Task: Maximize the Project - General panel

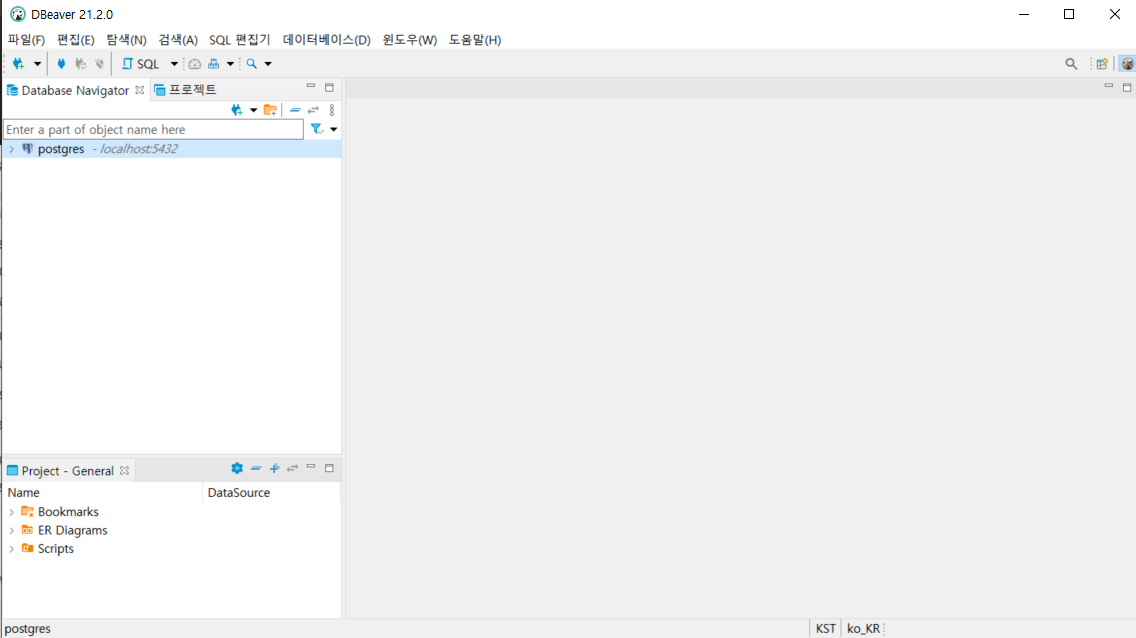Action: point(329,469)
